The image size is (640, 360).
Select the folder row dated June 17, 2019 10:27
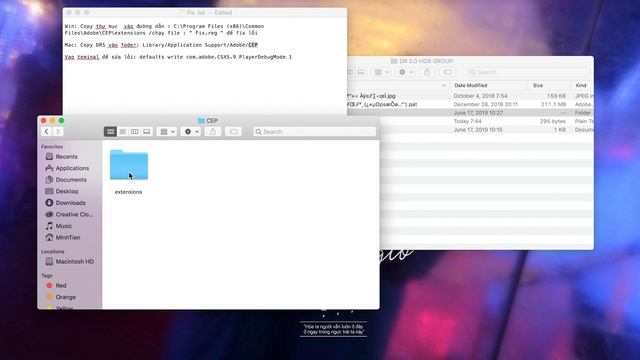click(470, 113)
